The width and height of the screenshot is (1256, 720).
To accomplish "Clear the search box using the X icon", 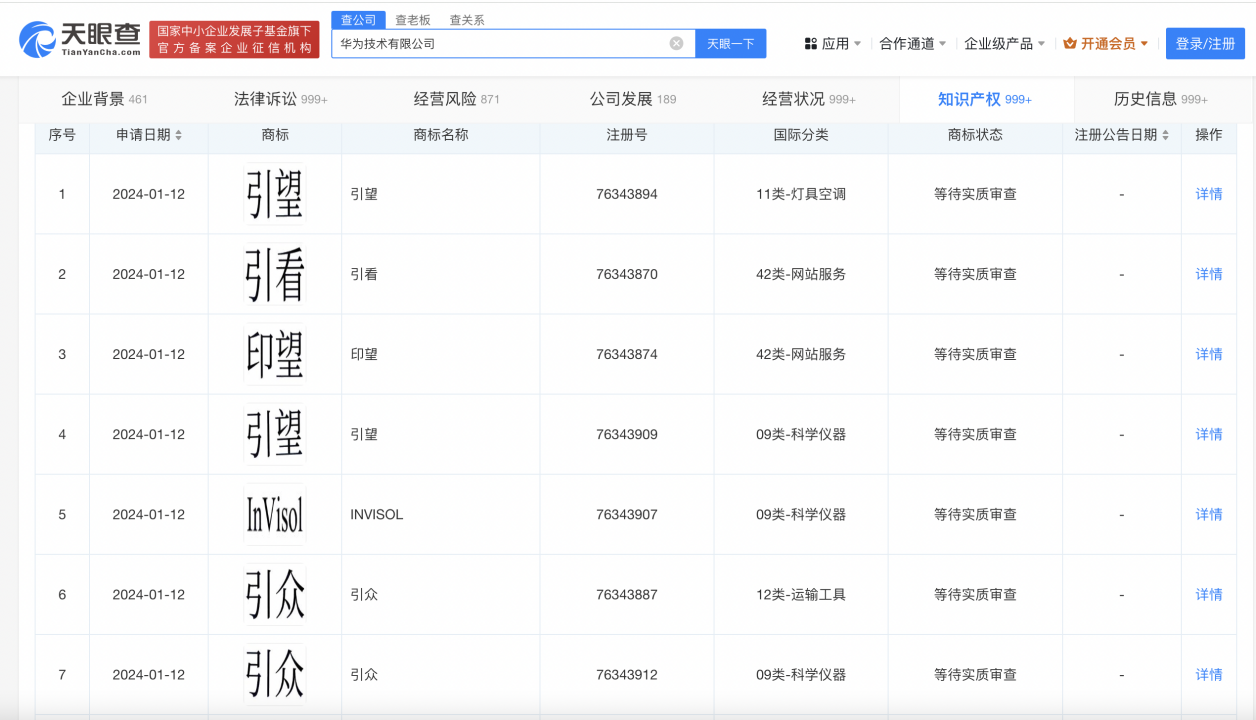I will [x=675, y=43].
